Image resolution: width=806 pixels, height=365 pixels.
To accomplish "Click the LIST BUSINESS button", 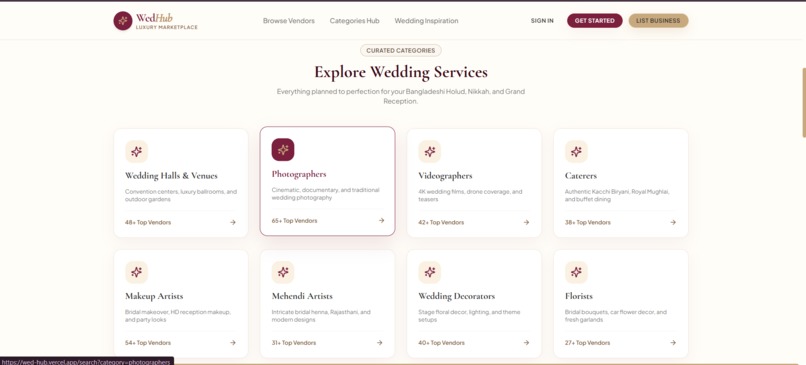I will (658, 21).
